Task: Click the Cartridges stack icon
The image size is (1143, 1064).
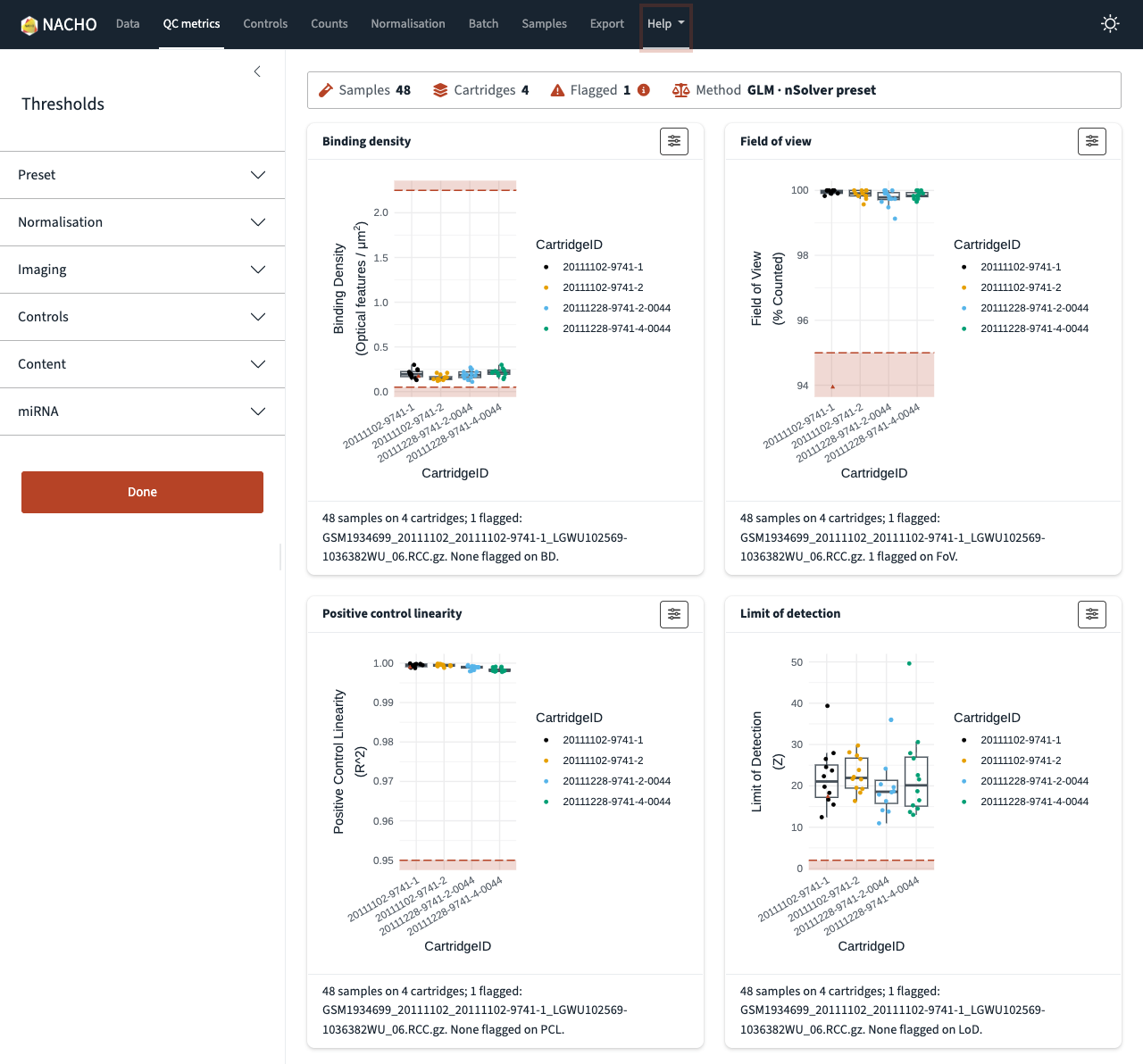Action: (x=440, y=90)
